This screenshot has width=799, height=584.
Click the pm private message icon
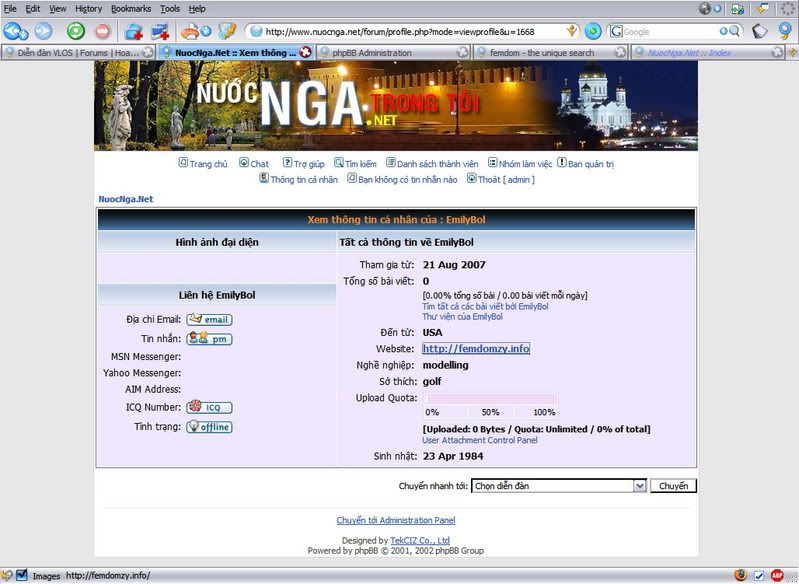(209, 339)
